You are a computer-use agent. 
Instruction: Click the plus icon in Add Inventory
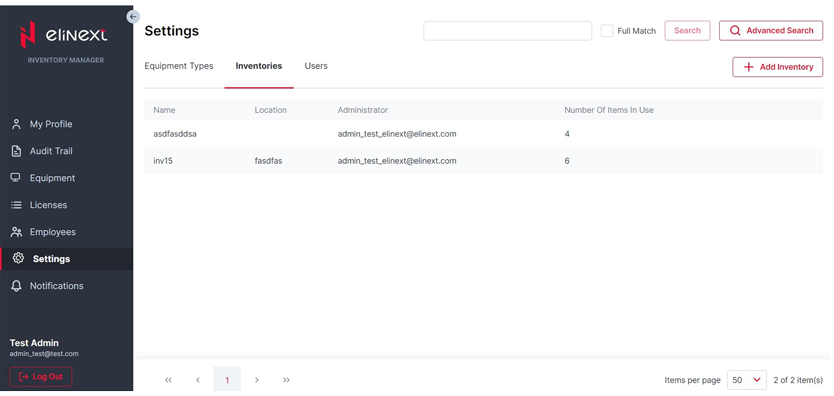(x=748, y=67)
